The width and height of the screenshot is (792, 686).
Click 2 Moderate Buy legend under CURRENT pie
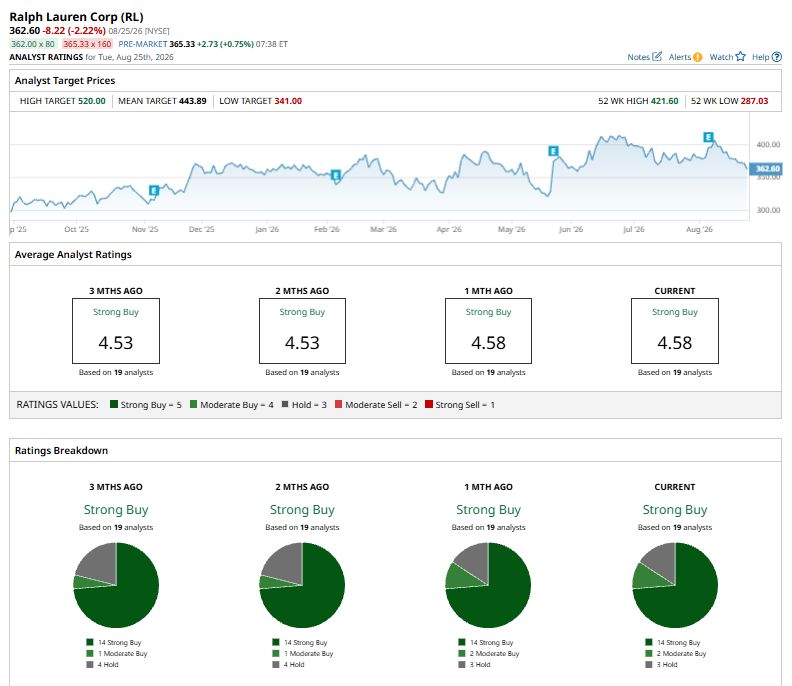point(676,654)
